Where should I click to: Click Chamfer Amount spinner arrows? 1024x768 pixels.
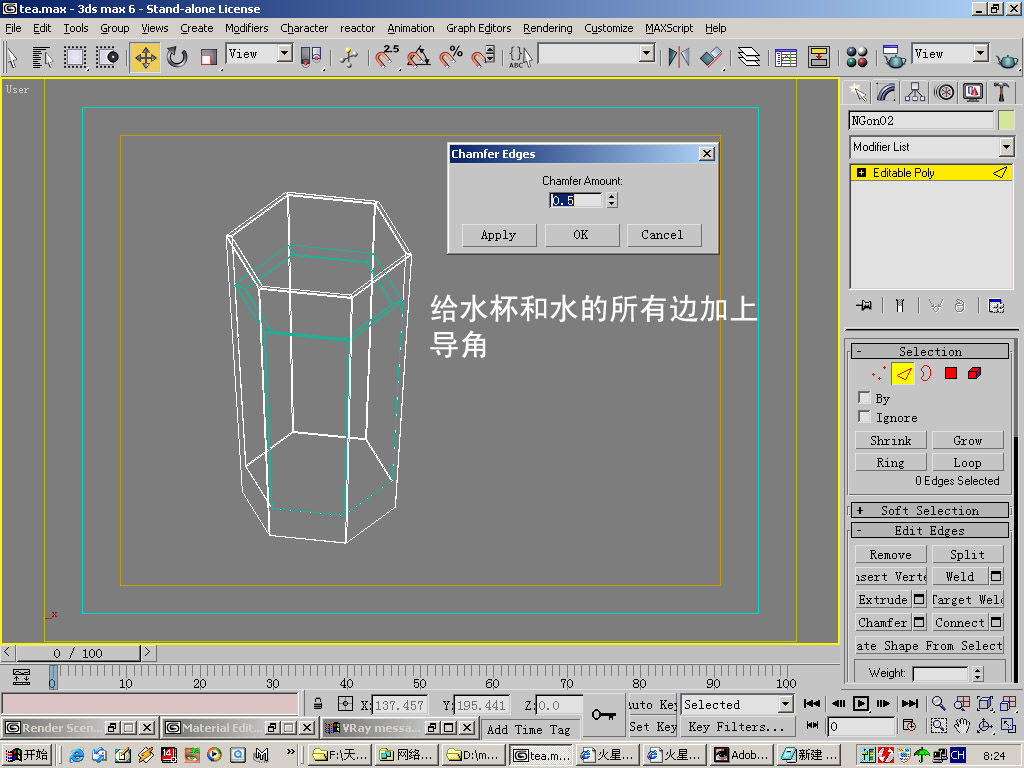click(x=612, y=200)
